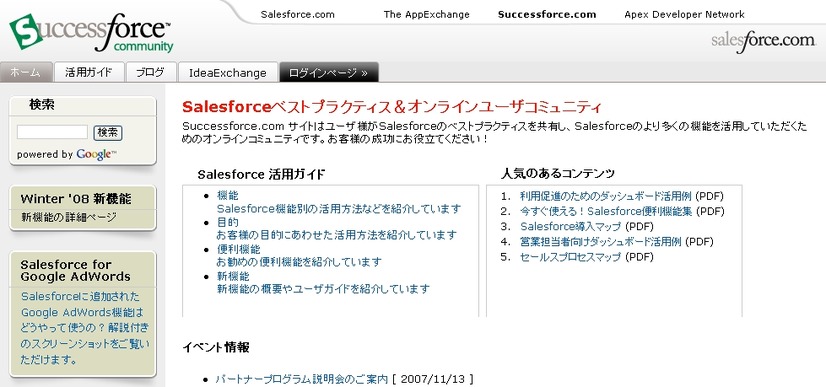
Task: Switch to the ホーム tab
Action: point(26,73)
